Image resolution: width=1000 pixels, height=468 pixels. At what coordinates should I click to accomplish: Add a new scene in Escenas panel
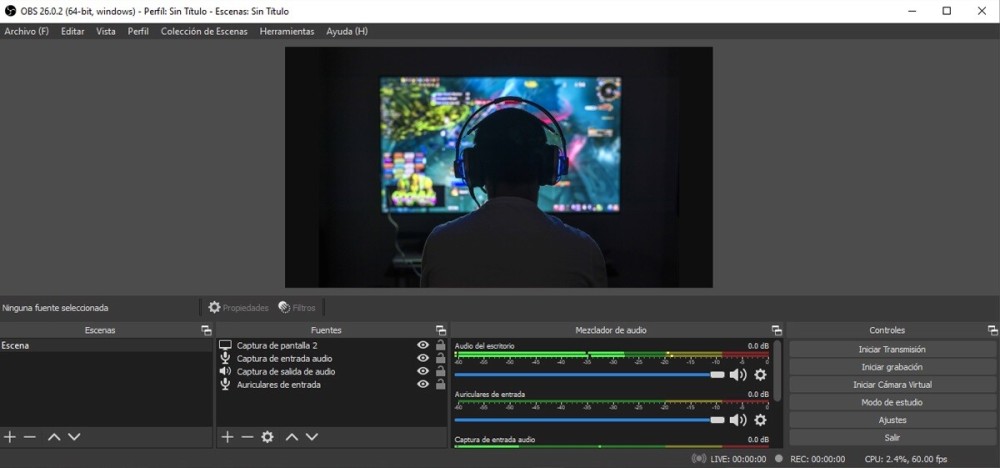click(x=10, y=437)
